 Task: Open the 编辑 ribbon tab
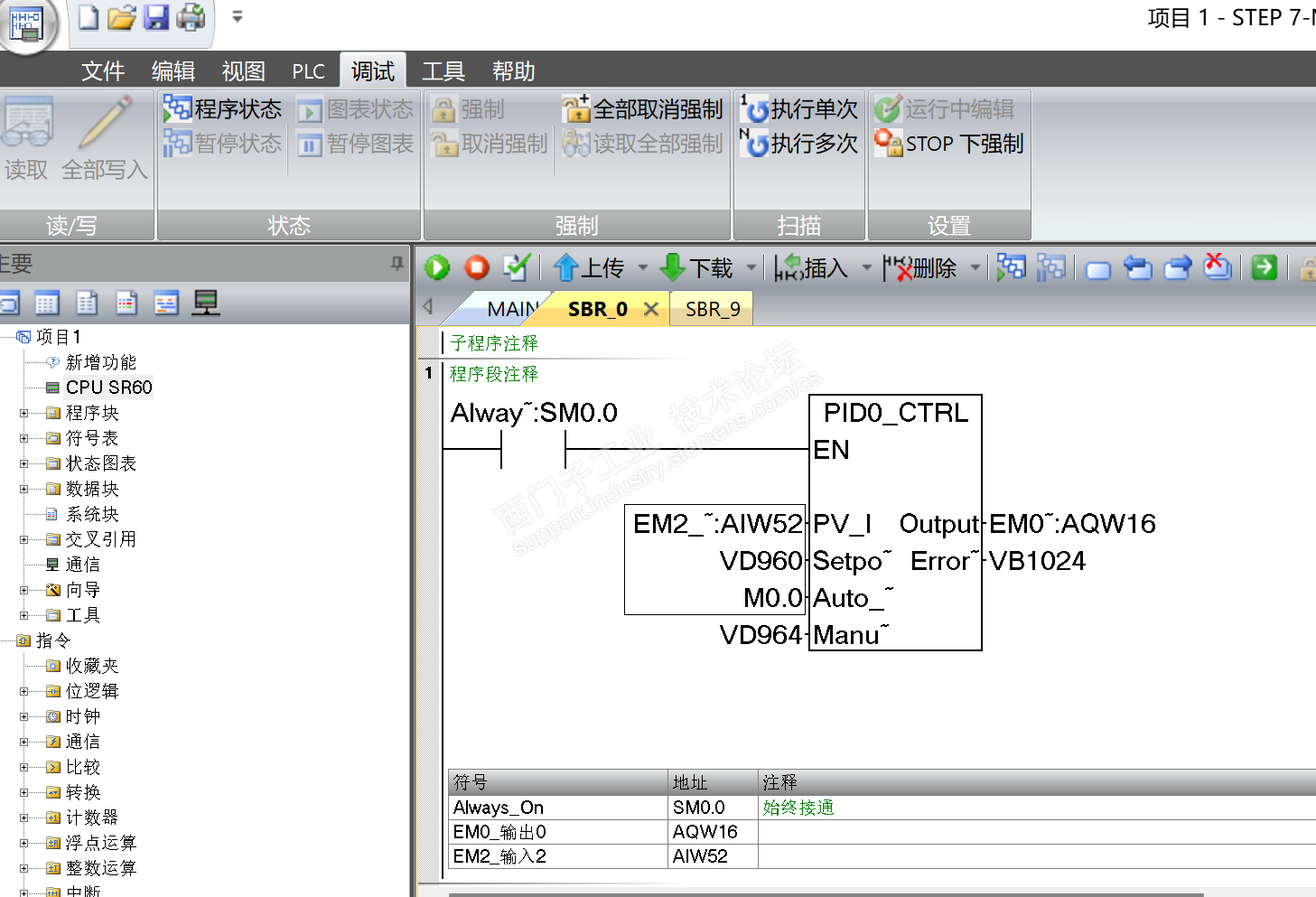click(x=173, y=71)
